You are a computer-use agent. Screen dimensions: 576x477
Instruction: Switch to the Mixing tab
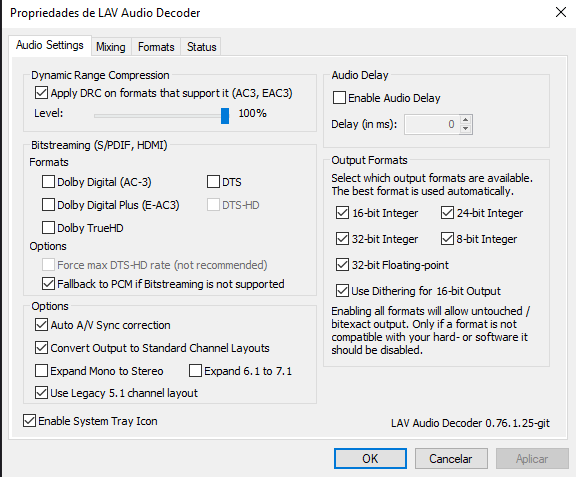pos(111,47)
